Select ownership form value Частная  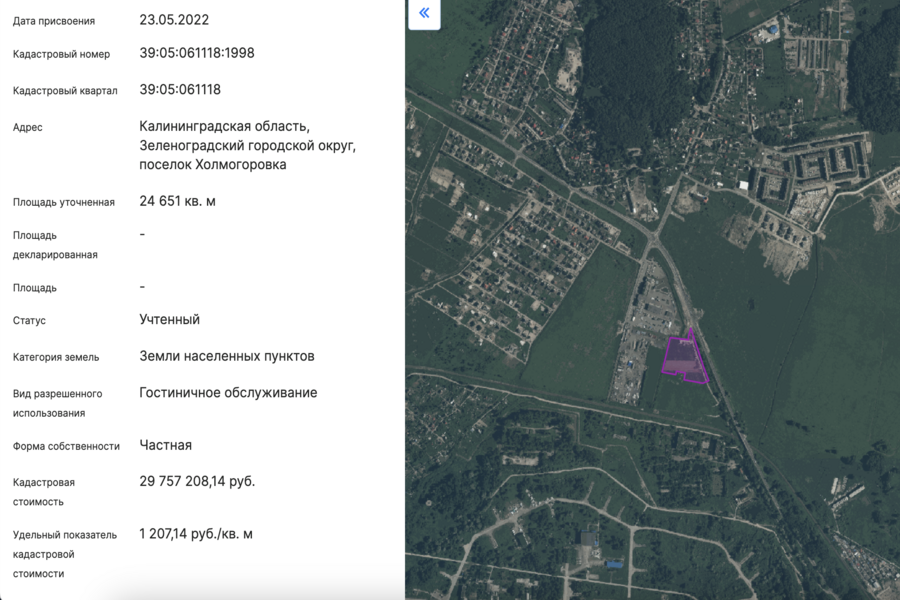(165, 445)
